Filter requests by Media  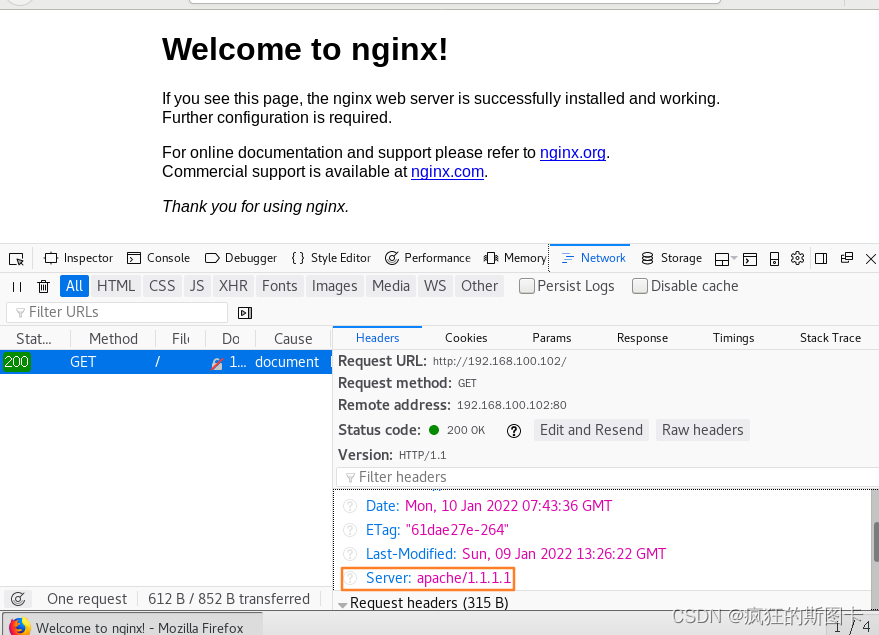(391, 286)
